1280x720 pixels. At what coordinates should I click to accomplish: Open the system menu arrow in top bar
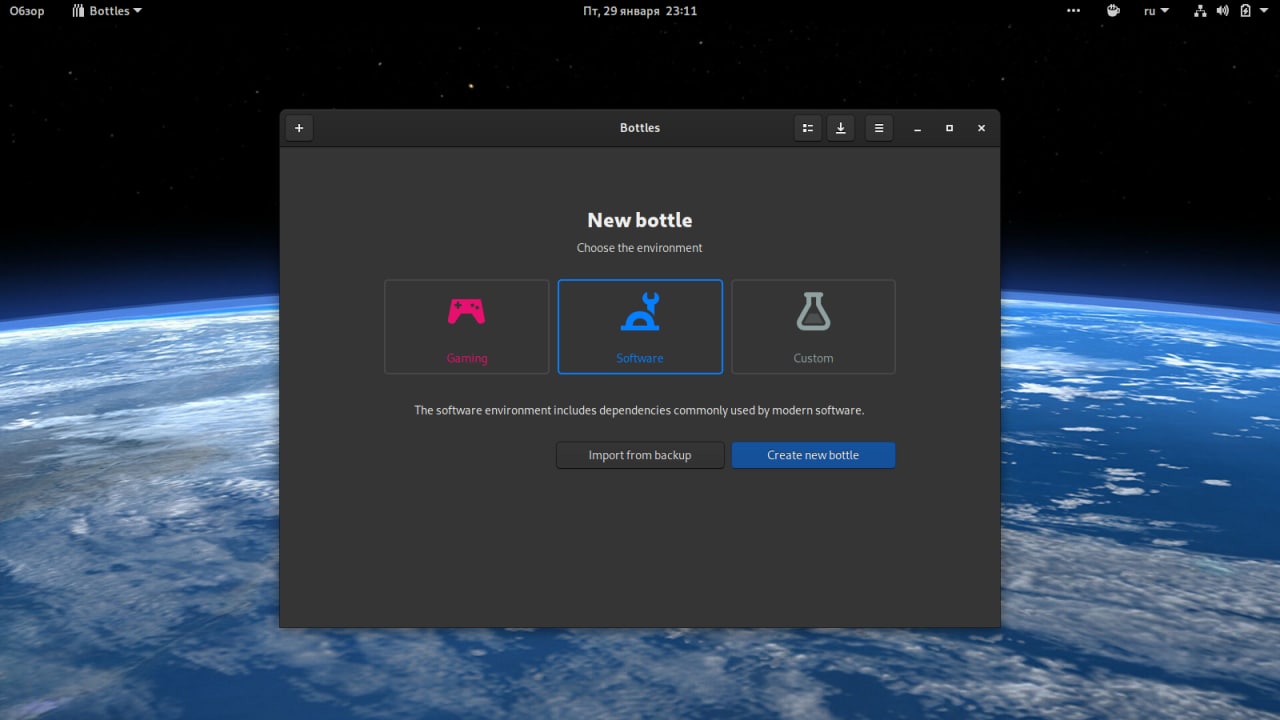coord(1266,11)
